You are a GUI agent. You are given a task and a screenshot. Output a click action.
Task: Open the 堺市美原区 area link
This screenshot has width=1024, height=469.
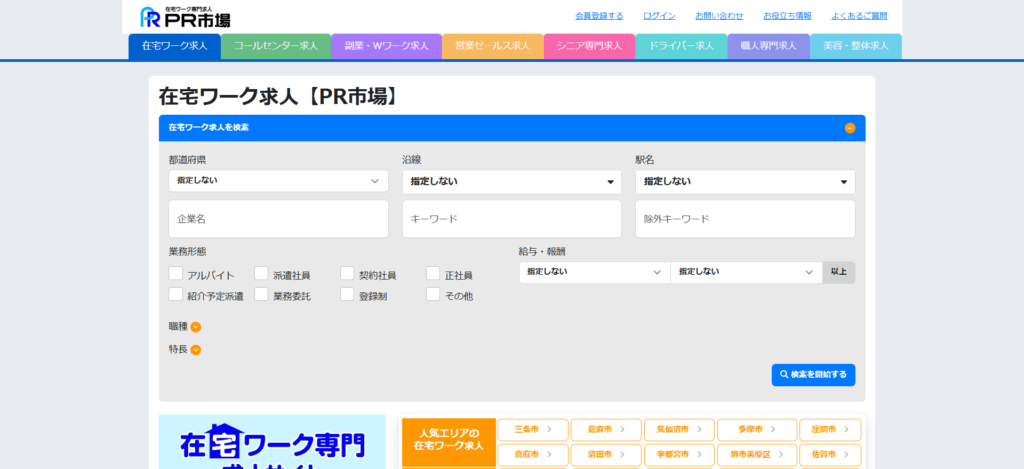pyautogui.click(x=757, y=455)
